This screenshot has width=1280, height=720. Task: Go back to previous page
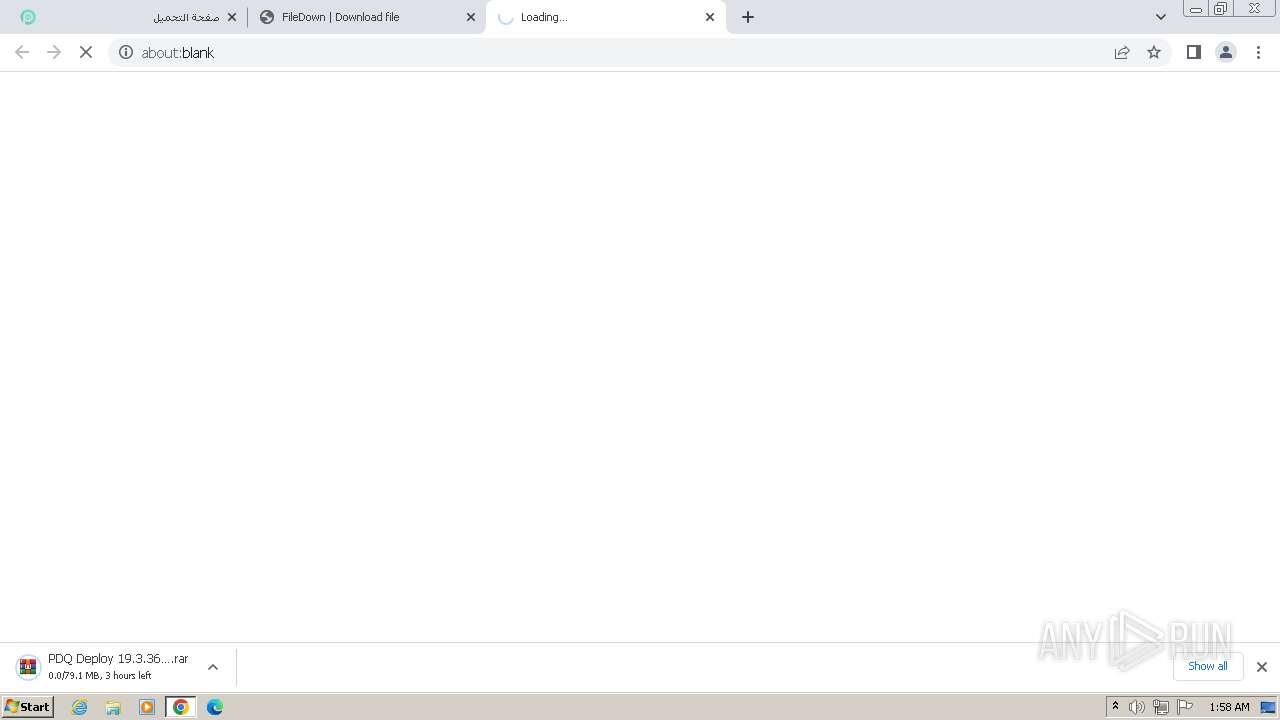click(x=22, y=52)
